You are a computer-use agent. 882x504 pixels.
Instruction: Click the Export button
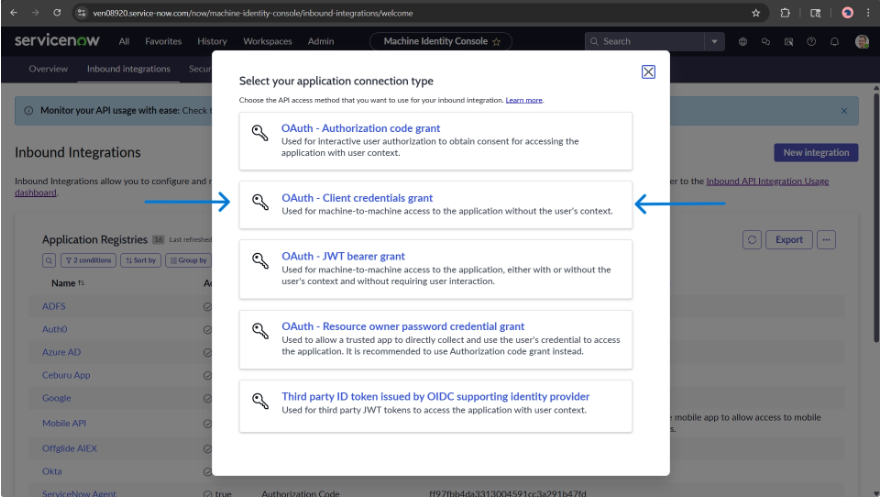pyautogui.click(x=789, y=240)
